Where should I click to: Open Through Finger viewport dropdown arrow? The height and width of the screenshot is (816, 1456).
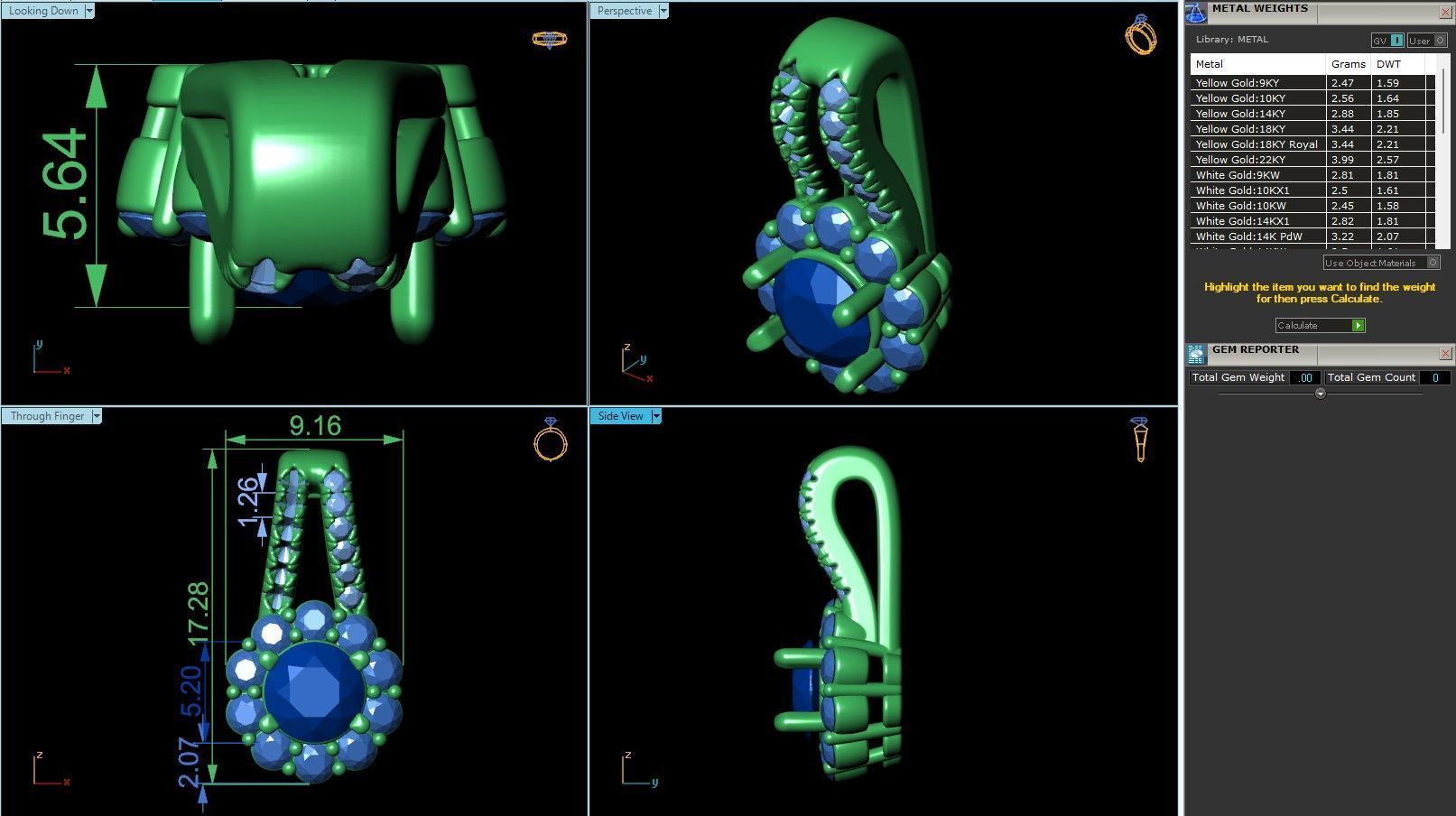coord(97,416)
